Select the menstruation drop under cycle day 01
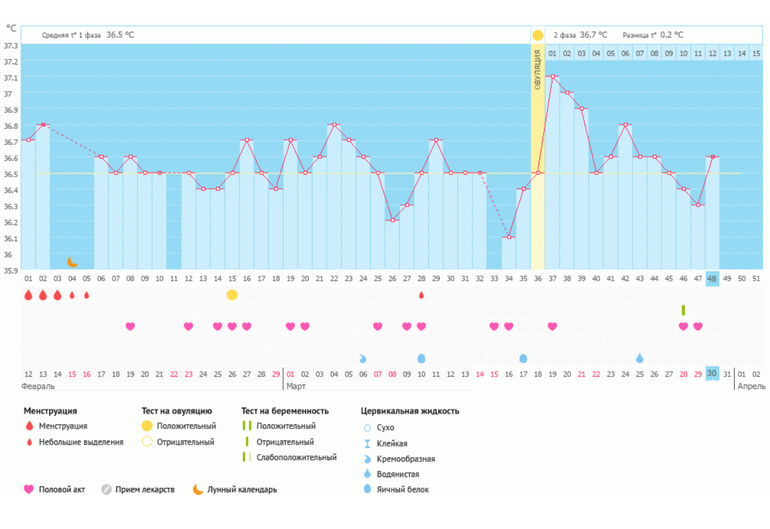Image resolution: width=770 pixels, height=529 pixels. point(28,295)
